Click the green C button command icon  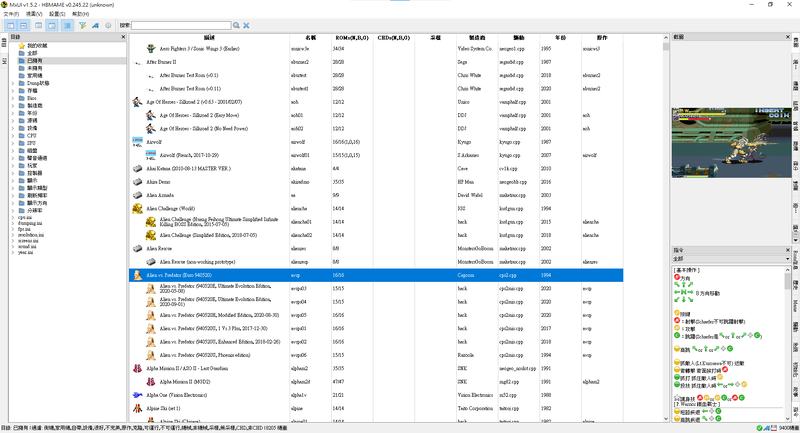point(677,336)
